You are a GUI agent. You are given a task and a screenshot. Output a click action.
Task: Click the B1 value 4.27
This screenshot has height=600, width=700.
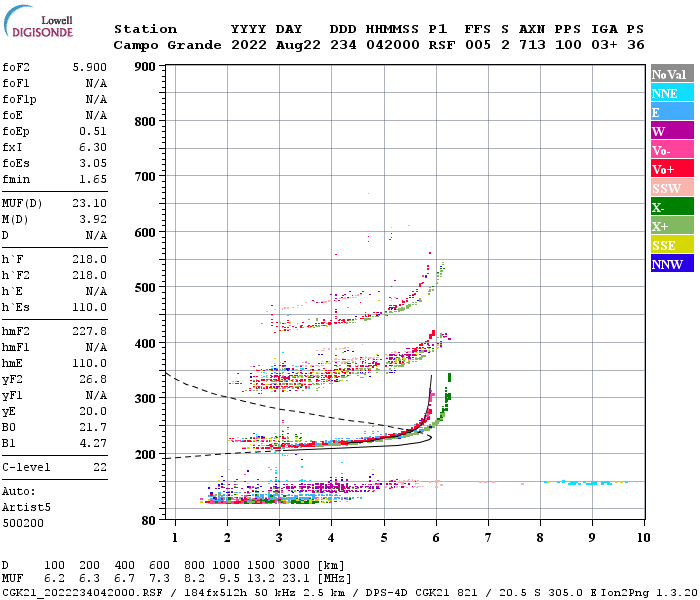93,444
